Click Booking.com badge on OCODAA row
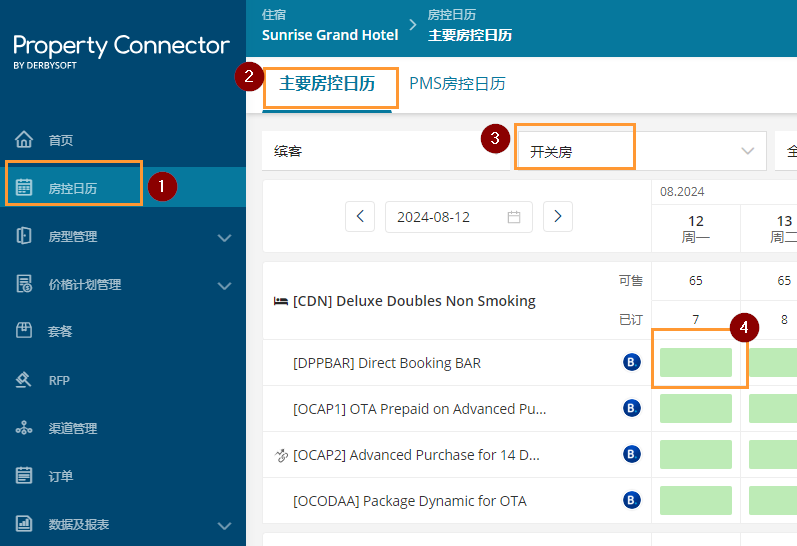Image resolution: width=797 pixels, height=546 pixels. tap(632, 500)
